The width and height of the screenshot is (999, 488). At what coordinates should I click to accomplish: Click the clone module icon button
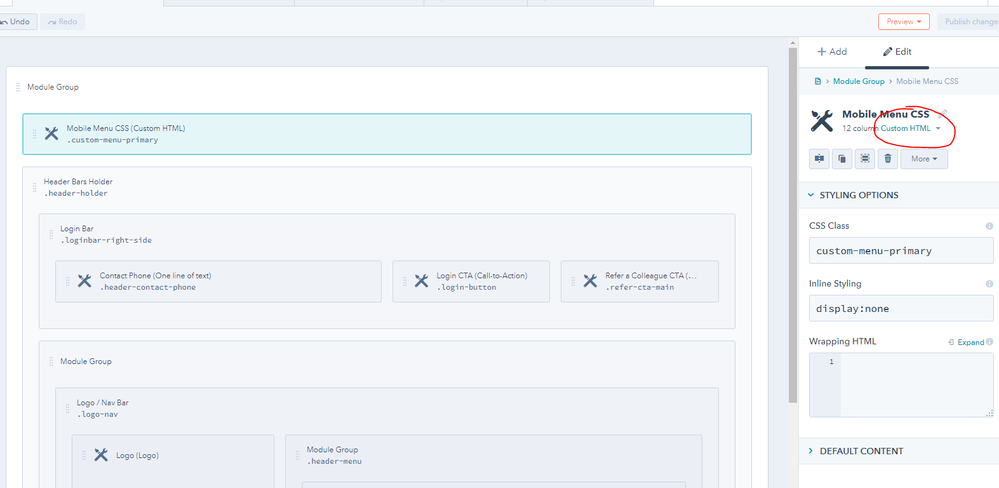(x=842, y=159)
